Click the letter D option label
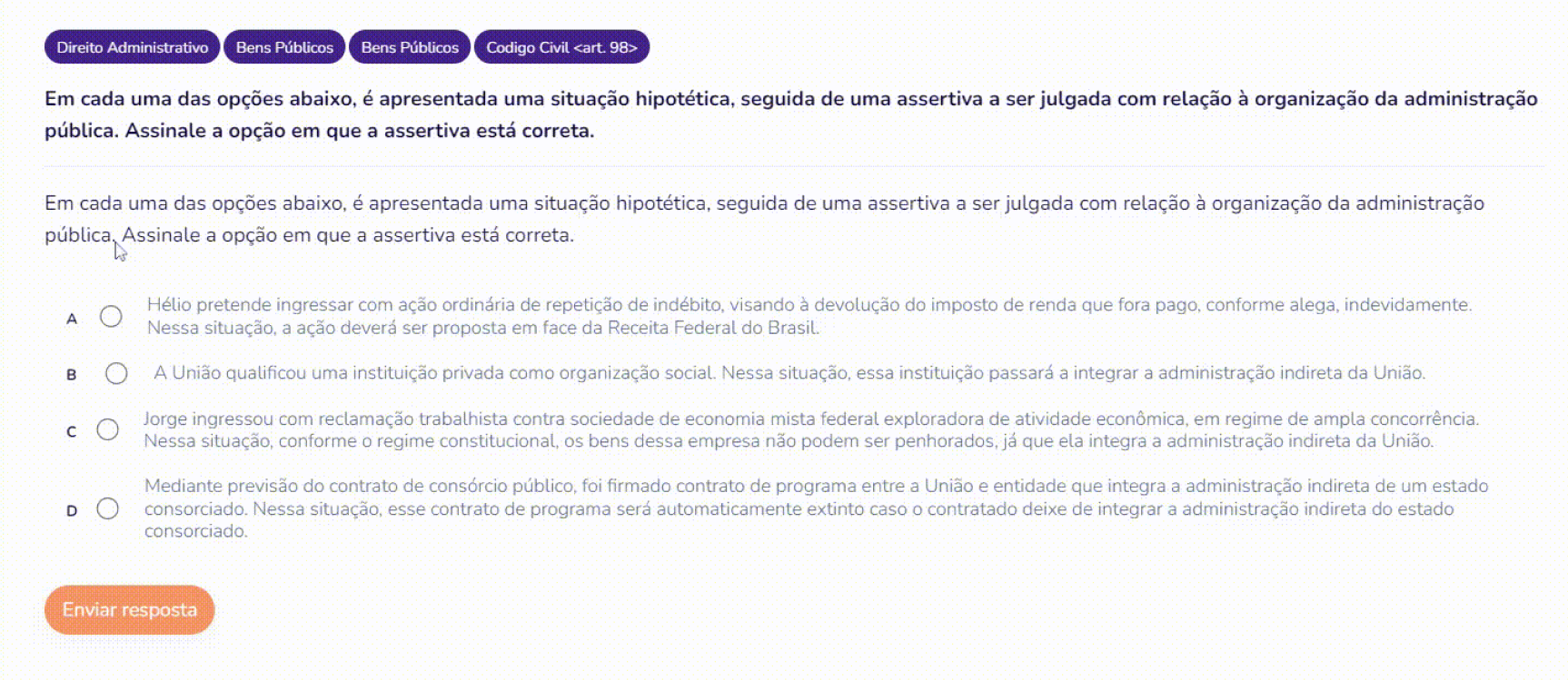Screen dimensions: 1568x680 click(72, 511)
